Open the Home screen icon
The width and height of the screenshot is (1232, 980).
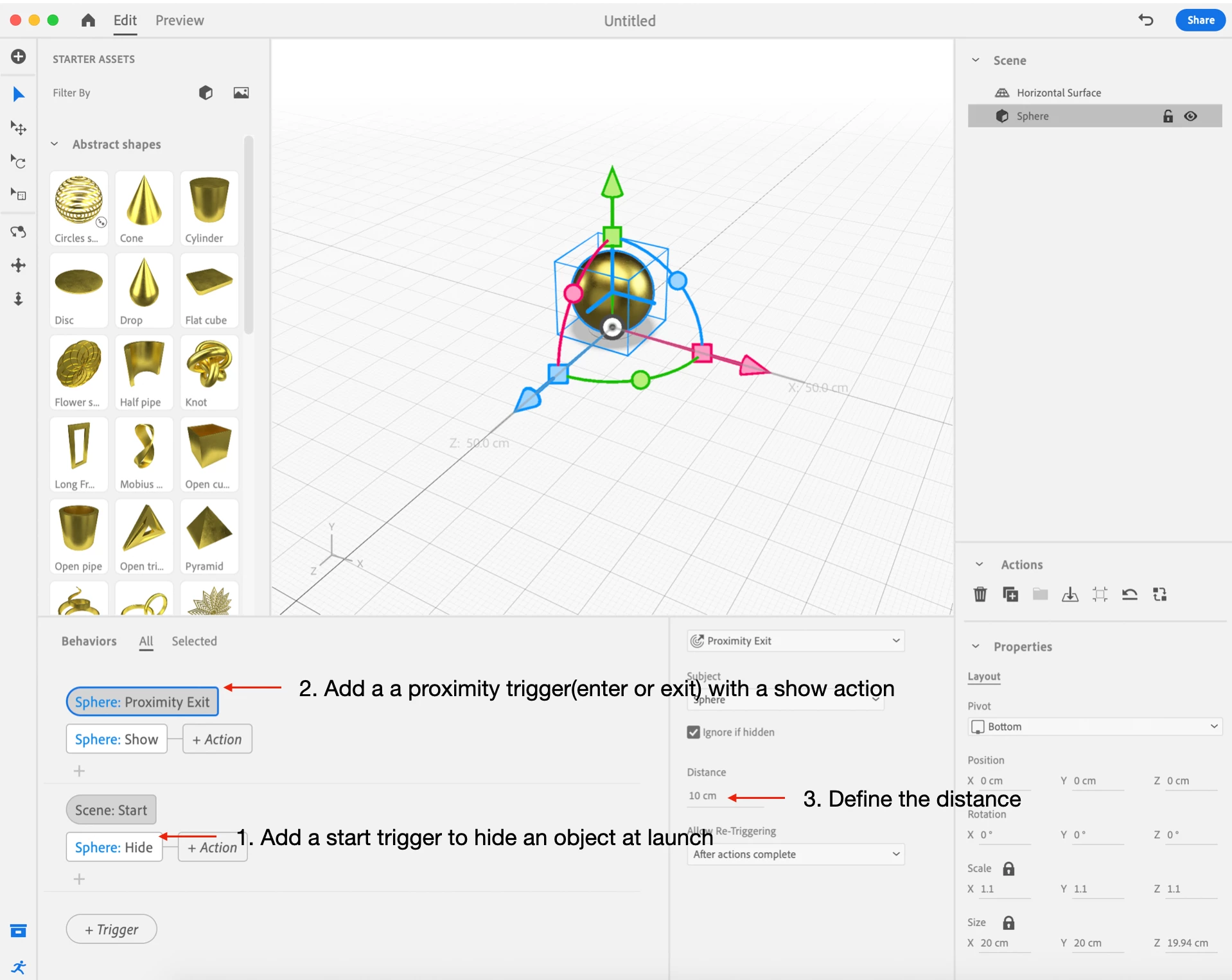pyautogui.click(x=89, y=21)
